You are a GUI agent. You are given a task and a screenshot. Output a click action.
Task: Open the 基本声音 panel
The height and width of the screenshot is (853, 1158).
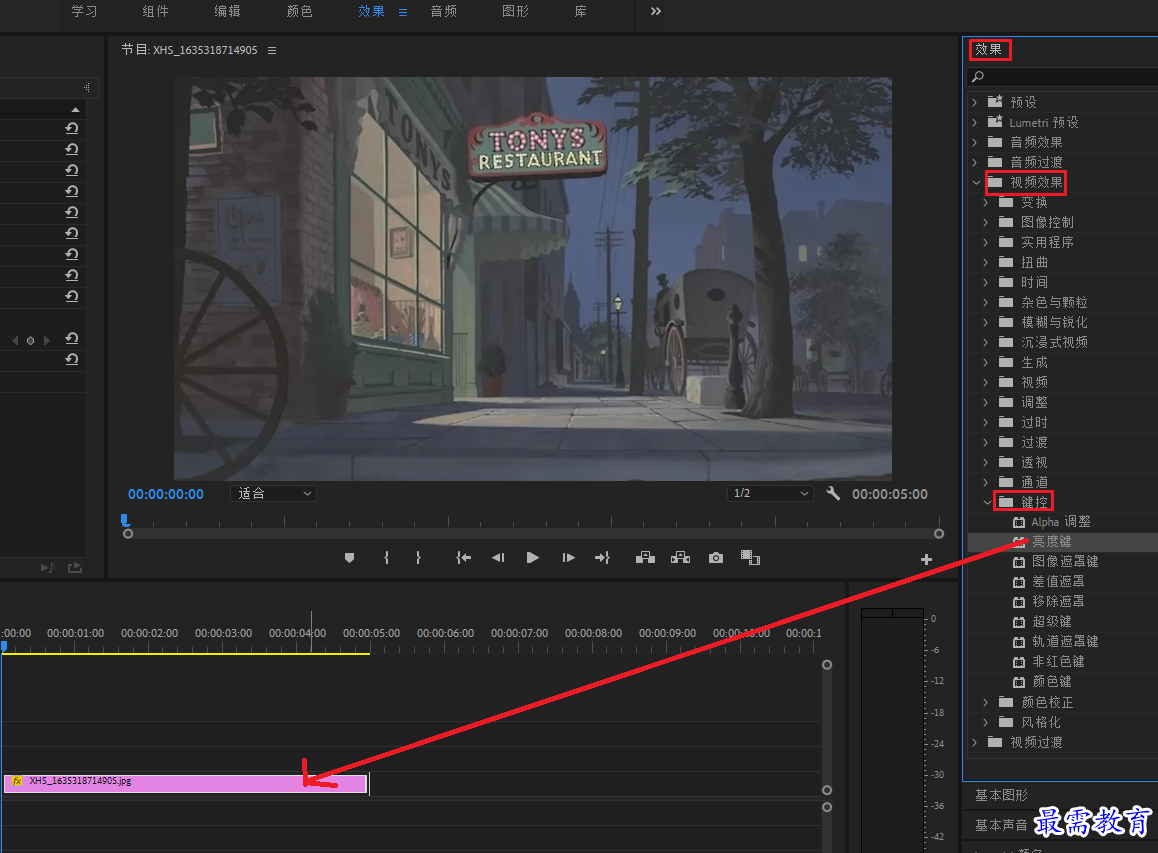[1001, 825]
